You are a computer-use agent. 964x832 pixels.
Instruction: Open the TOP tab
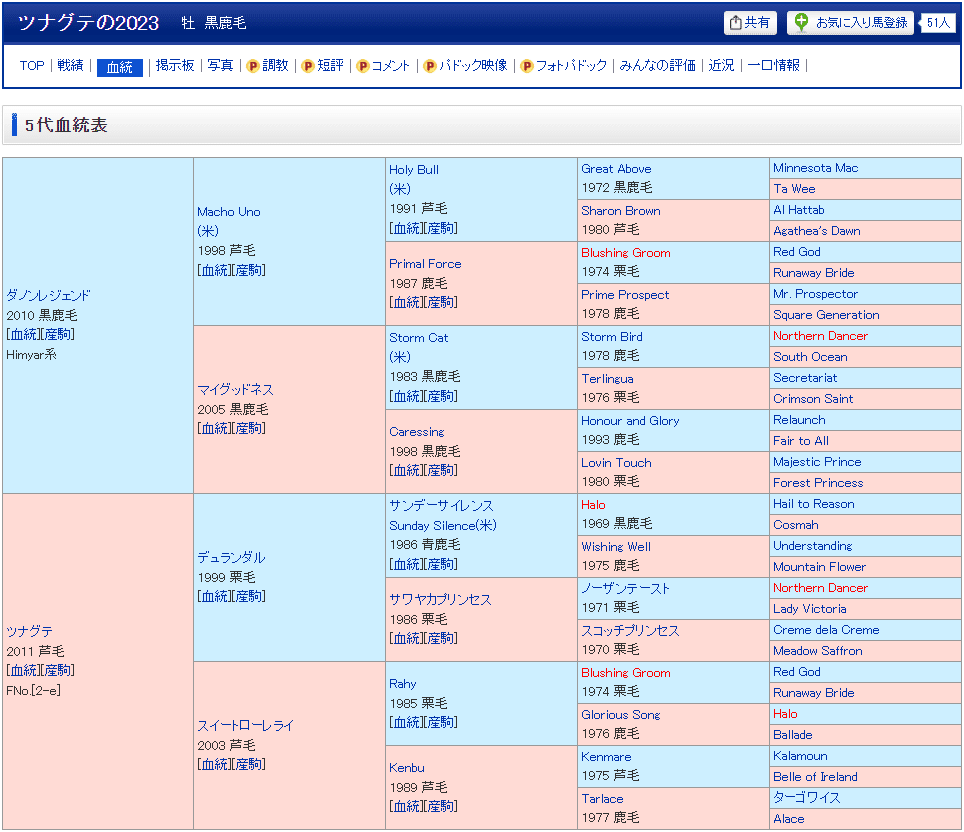(x=32, y=66)
